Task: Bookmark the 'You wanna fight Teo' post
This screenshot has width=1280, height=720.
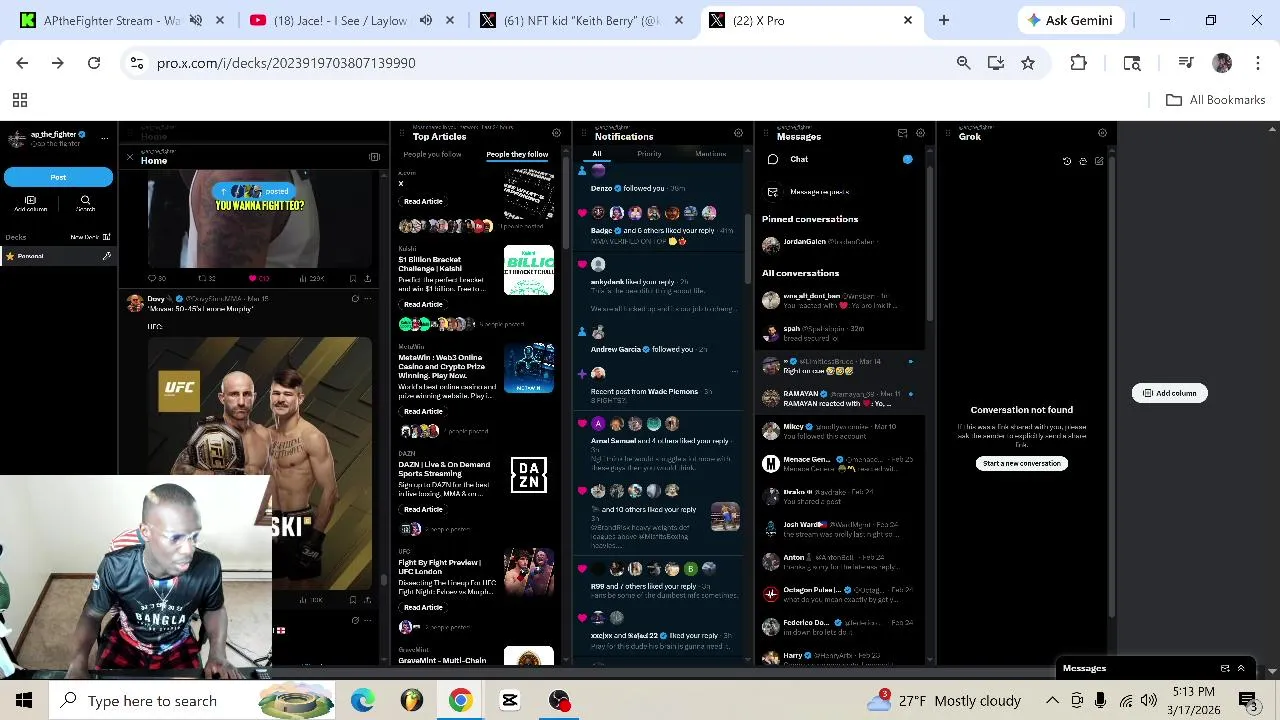Action: click(352, 278)
